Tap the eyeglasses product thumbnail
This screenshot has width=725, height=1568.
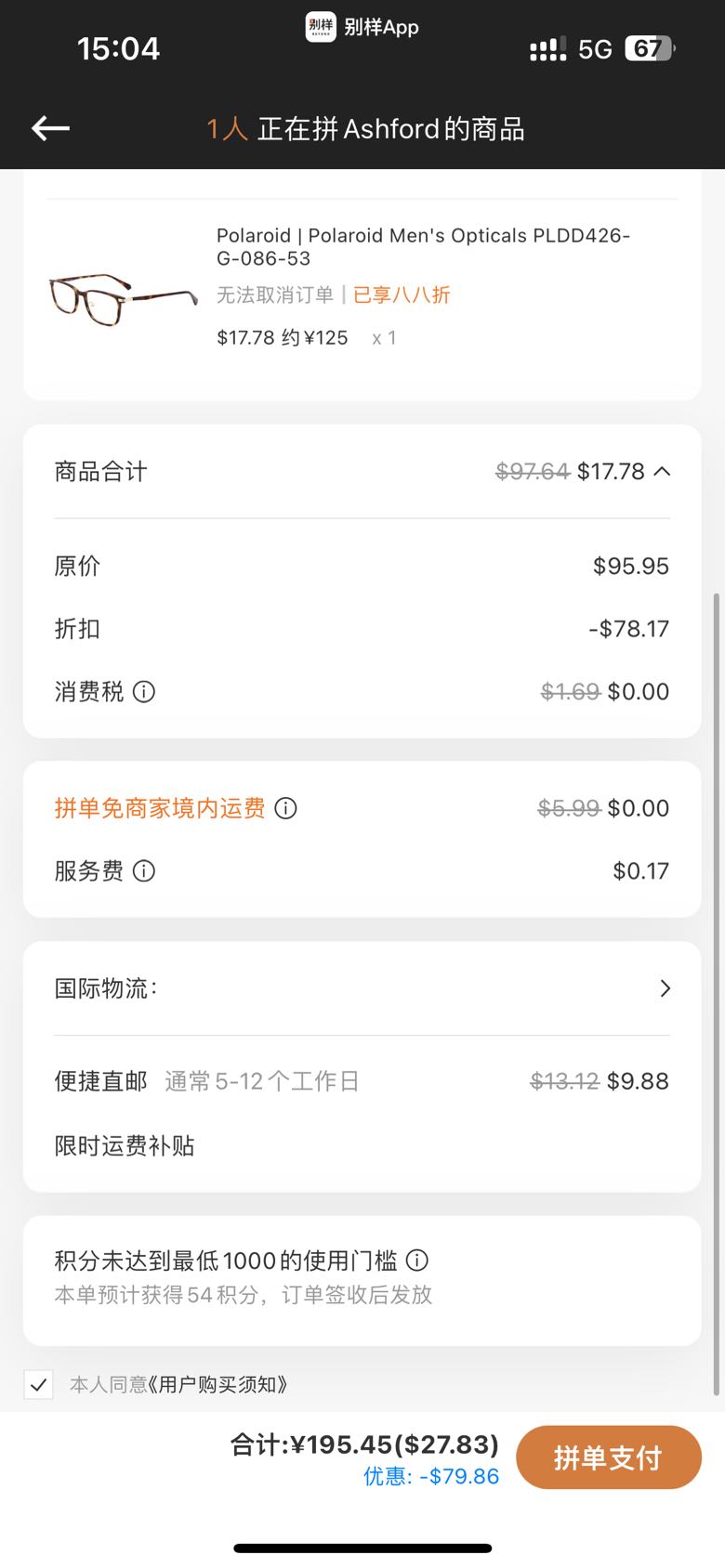pyautogui.click(x=123, y=297)
